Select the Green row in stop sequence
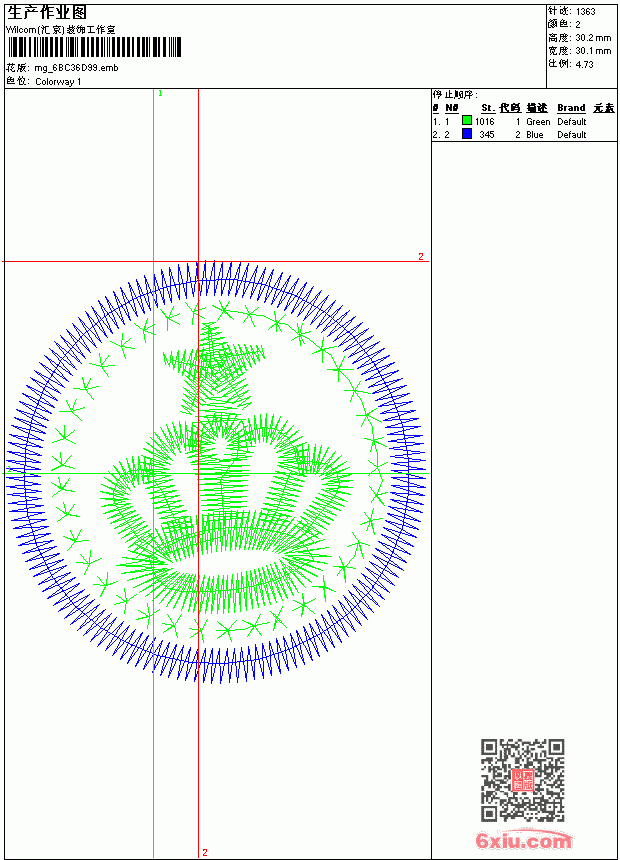 (524, 121)
